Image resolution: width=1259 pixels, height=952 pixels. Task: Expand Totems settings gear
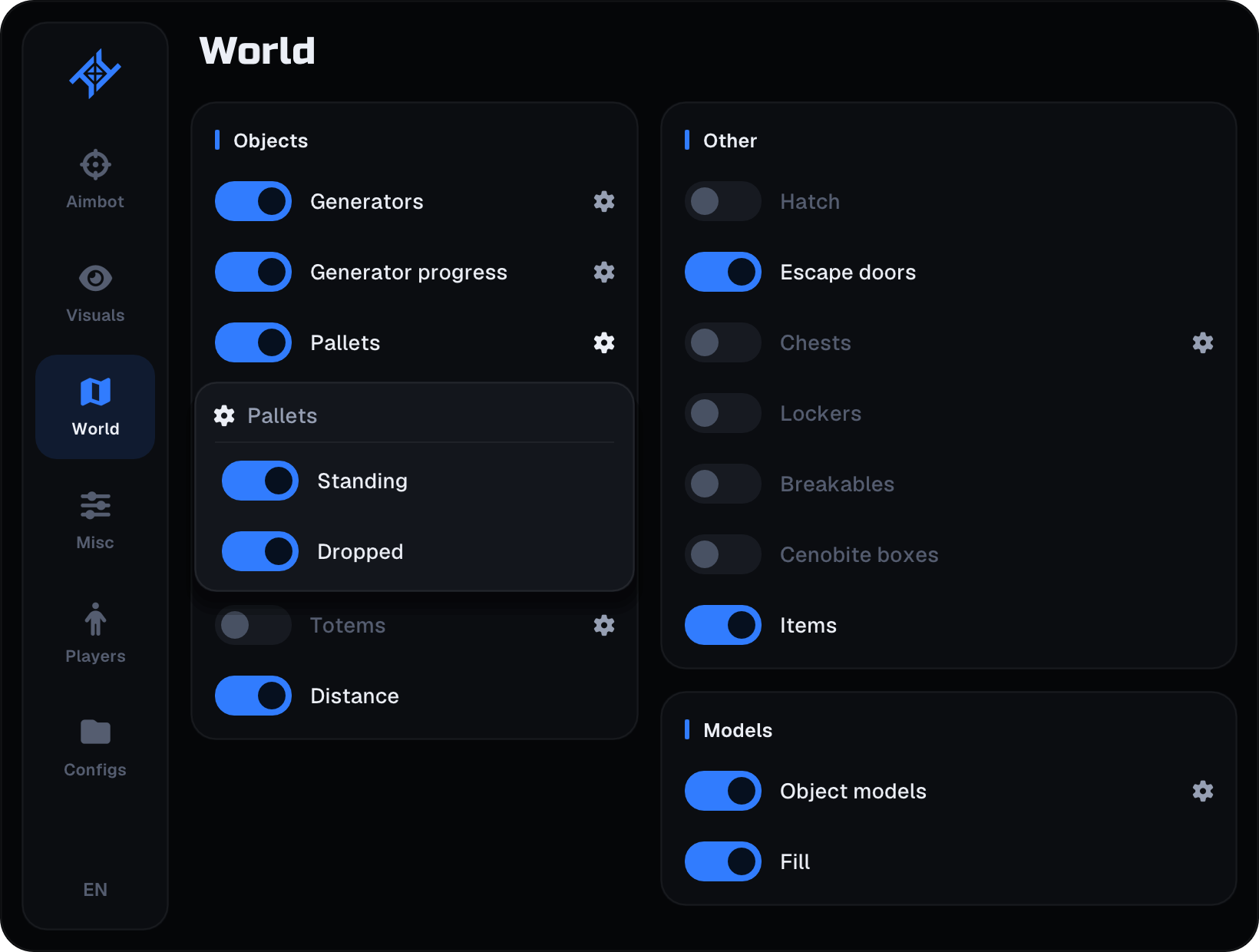click(x=604, y=625)
